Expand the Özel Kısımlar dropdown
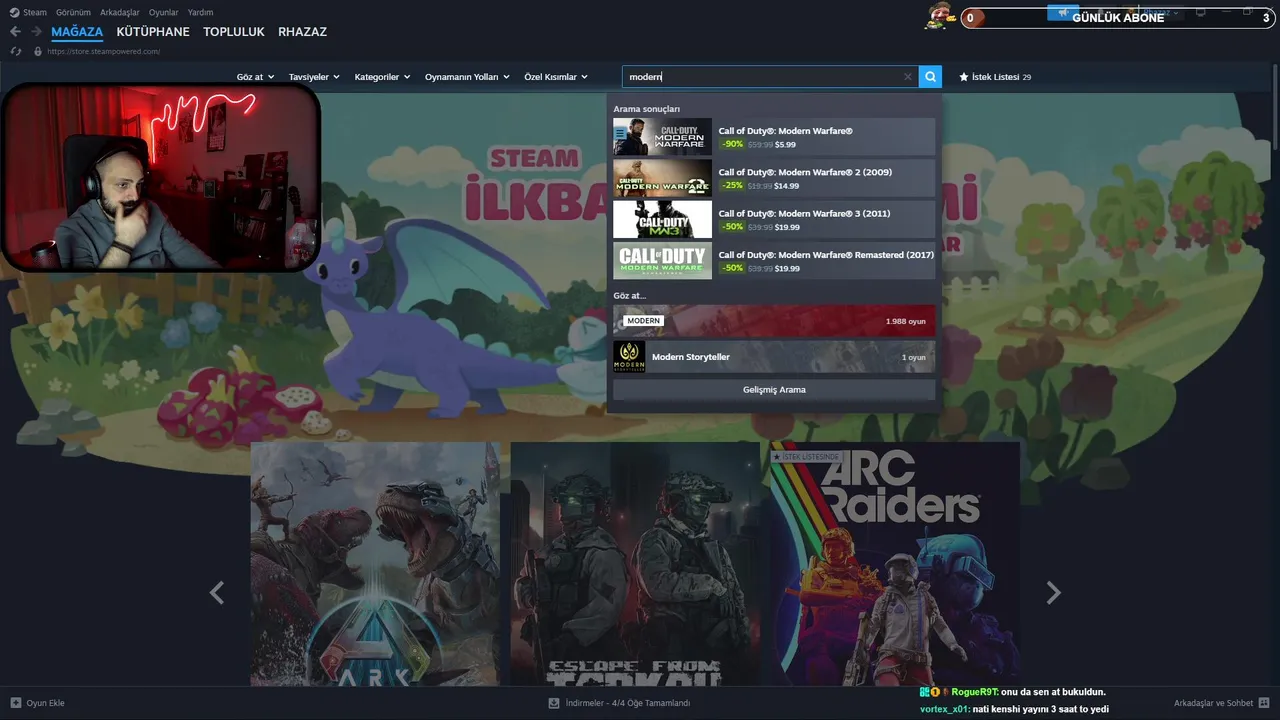Image resolution: width=1280 pixels, height=720 pixels. pyautogui.click(x=556, y=77)
